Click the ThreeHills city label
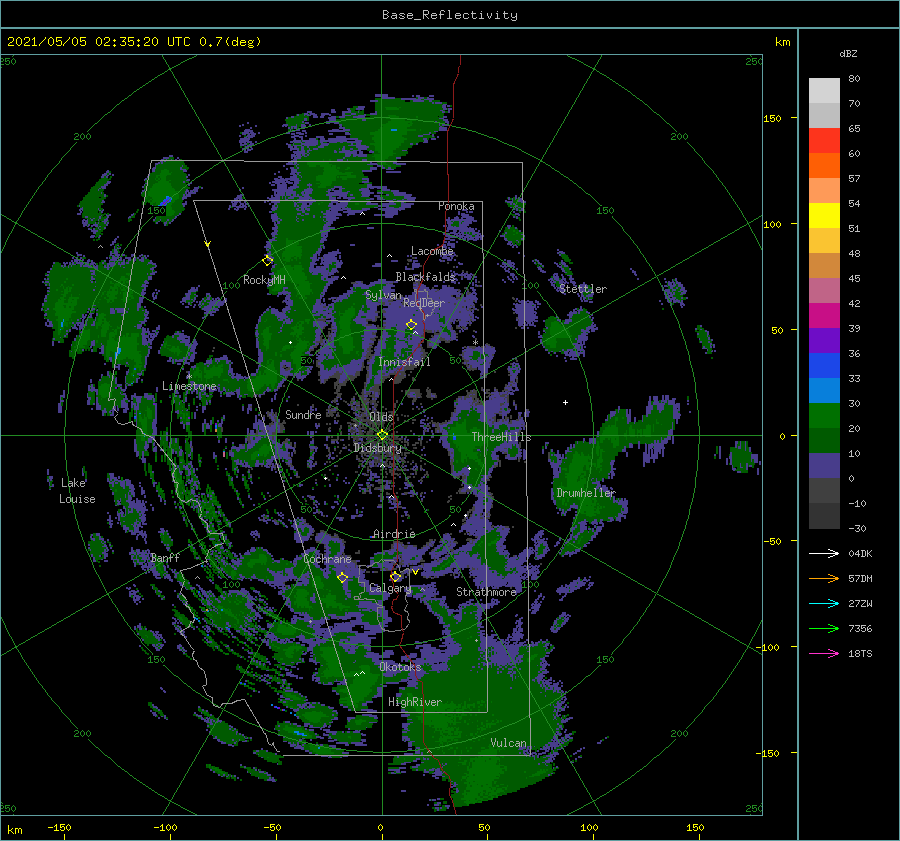This screenshot has width=900, height=841. pyautogui.click(x=502, y=437)
